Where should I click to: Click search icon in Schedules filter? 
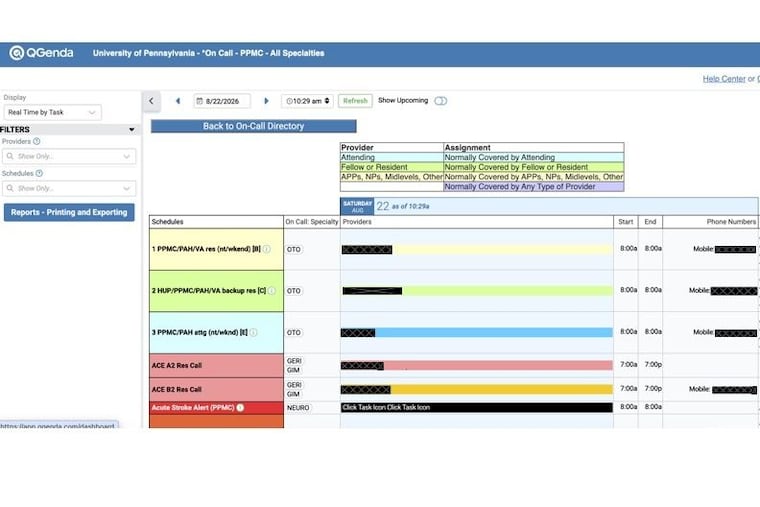coord(10,188)
